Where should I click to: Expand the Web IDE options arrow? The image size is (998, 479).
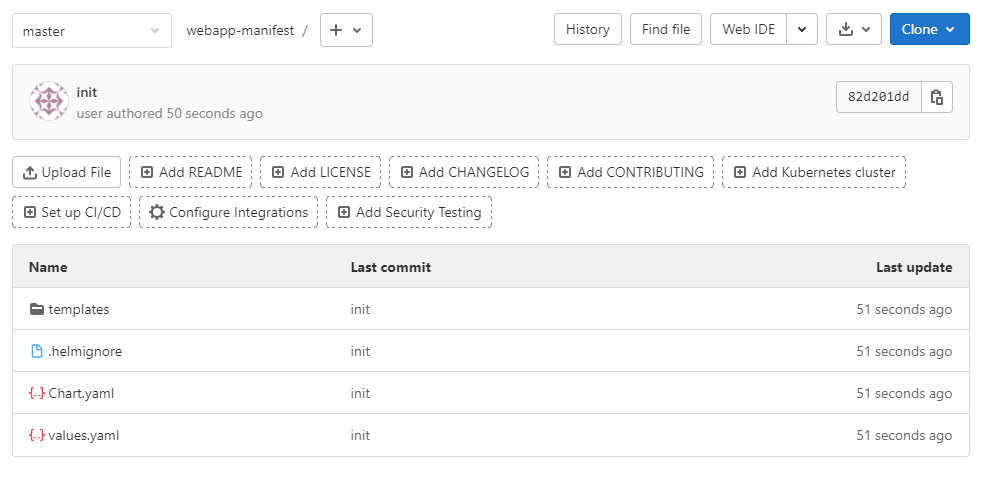pos(802,30)
